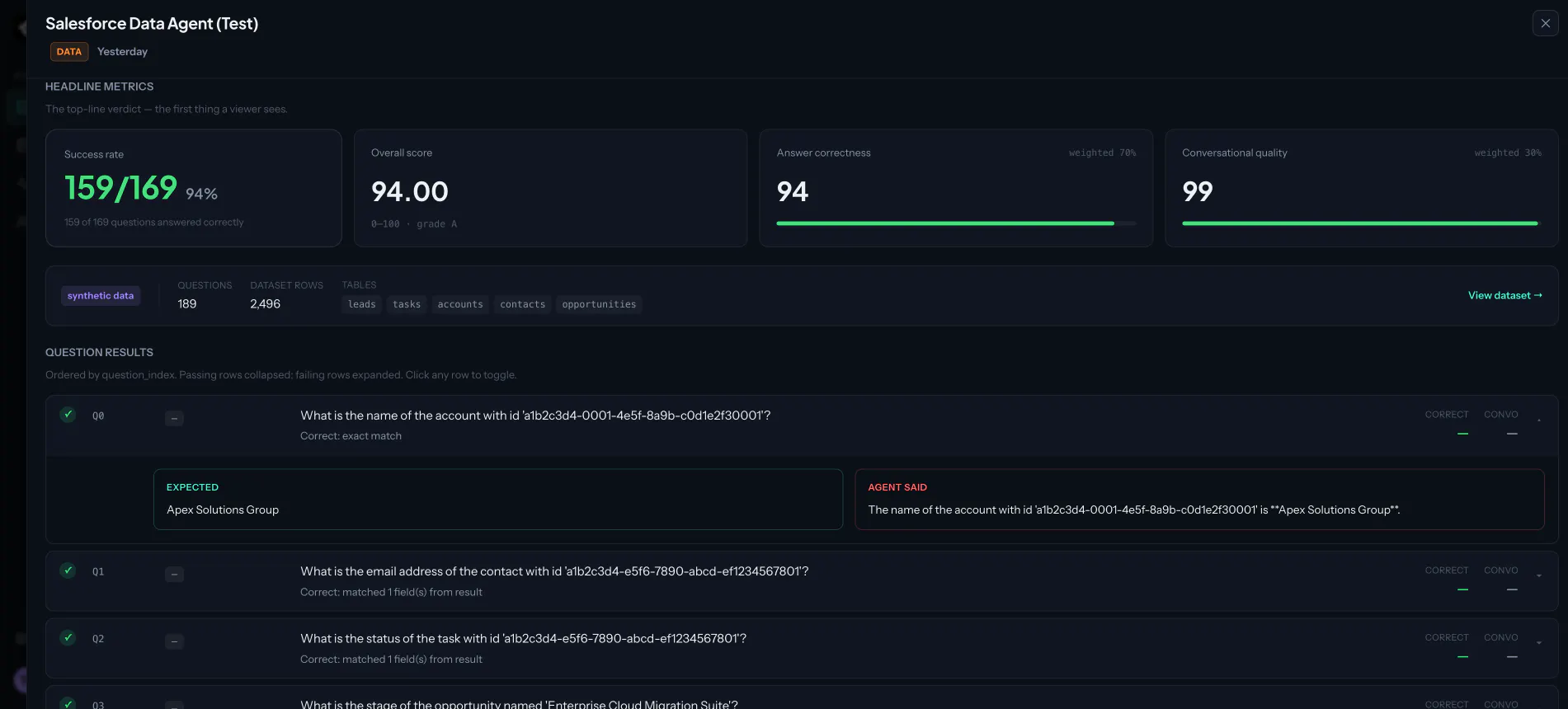Click the green check icon for Q1
This screenshot has width=1568, height=709.
[68, 570]
